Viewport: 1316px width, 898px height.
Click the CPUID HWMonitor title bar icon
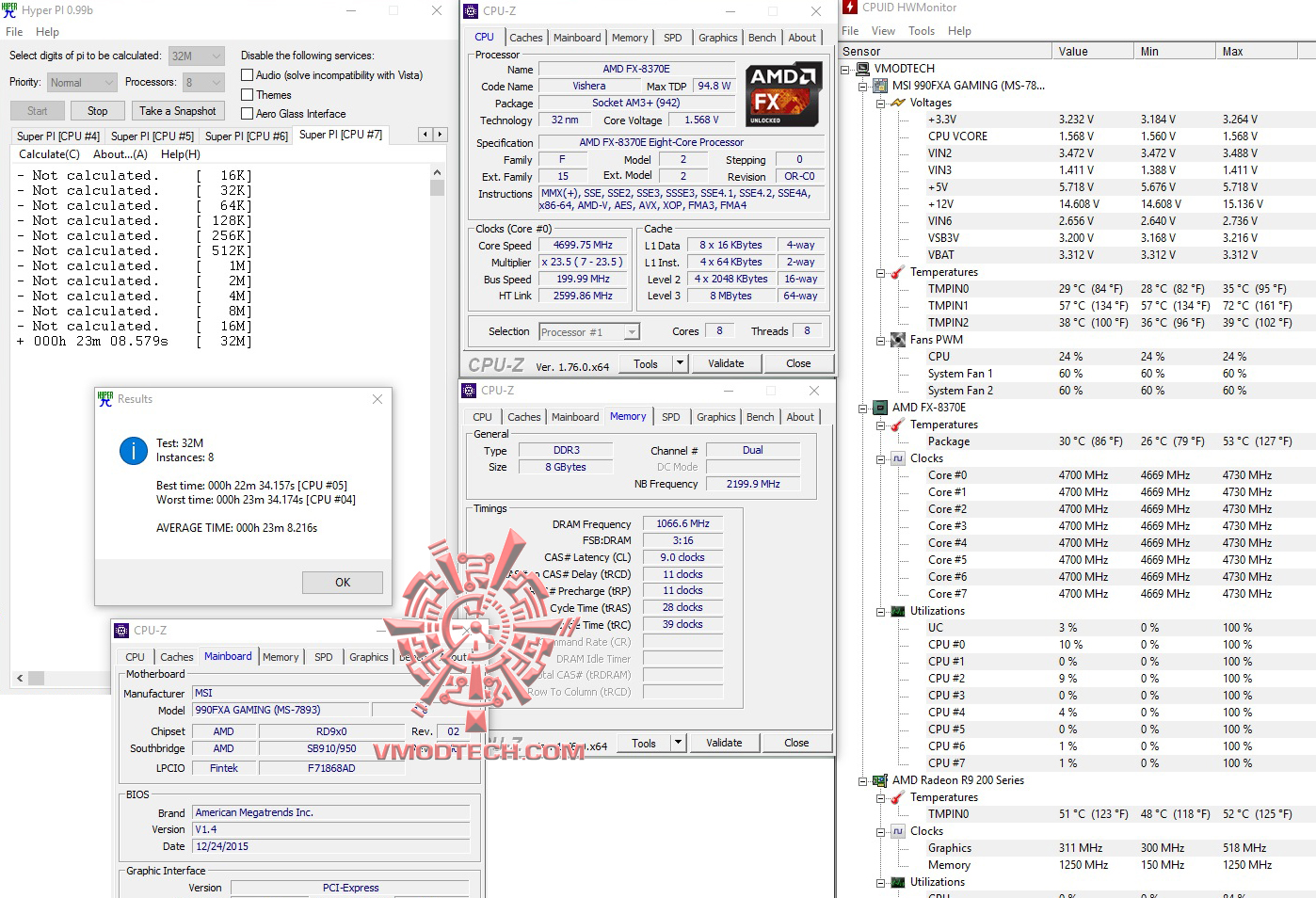click(x=850, y=8)
